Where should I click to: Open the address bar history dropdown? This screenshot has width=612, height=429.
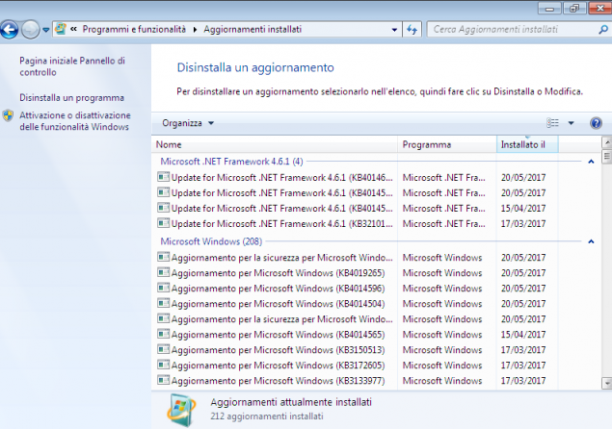click(394, 30)
